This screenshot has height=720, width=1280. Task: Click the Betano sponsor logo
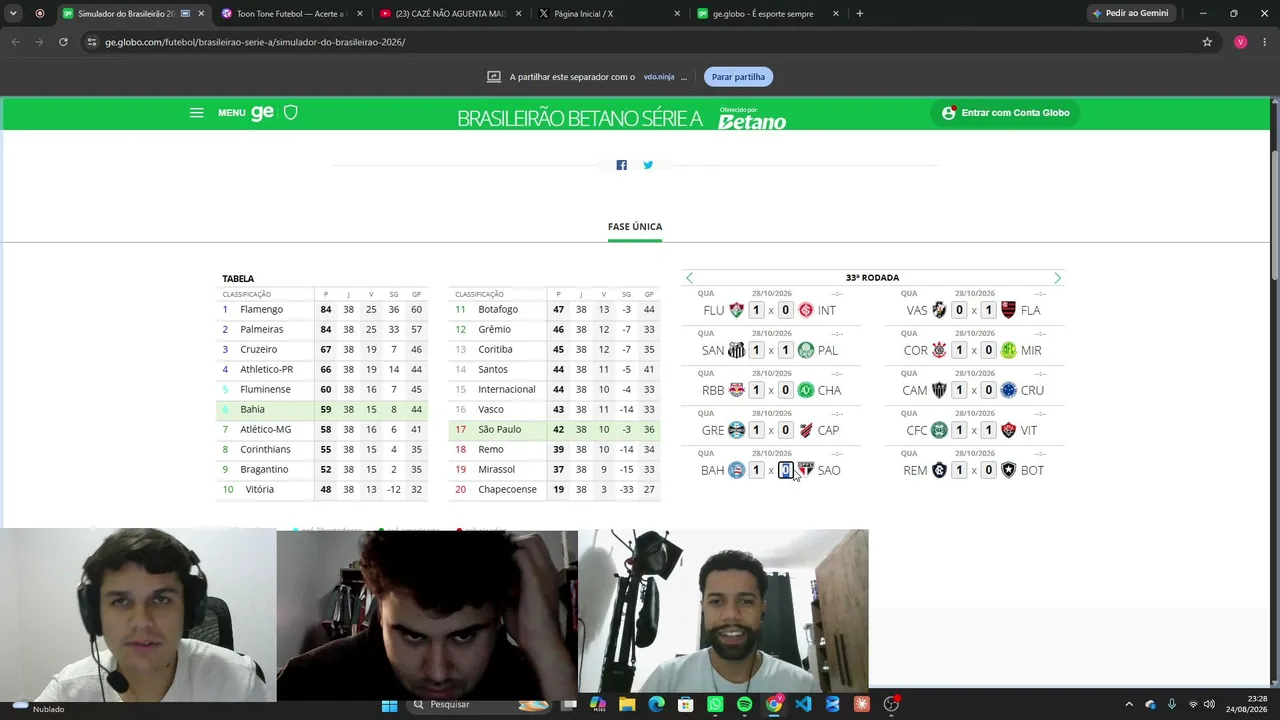coord(752,119)
